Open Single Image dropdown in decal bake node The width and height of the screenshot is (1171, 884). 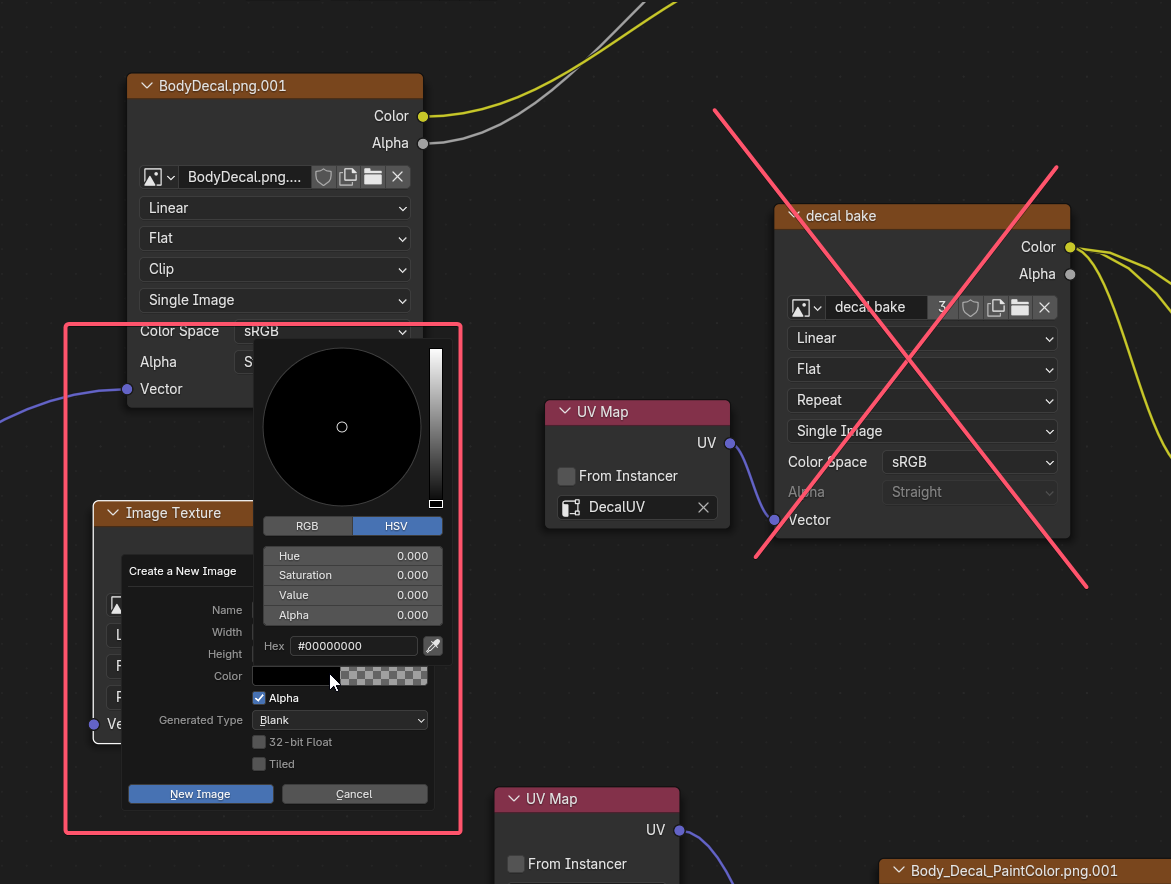point(922,432)
